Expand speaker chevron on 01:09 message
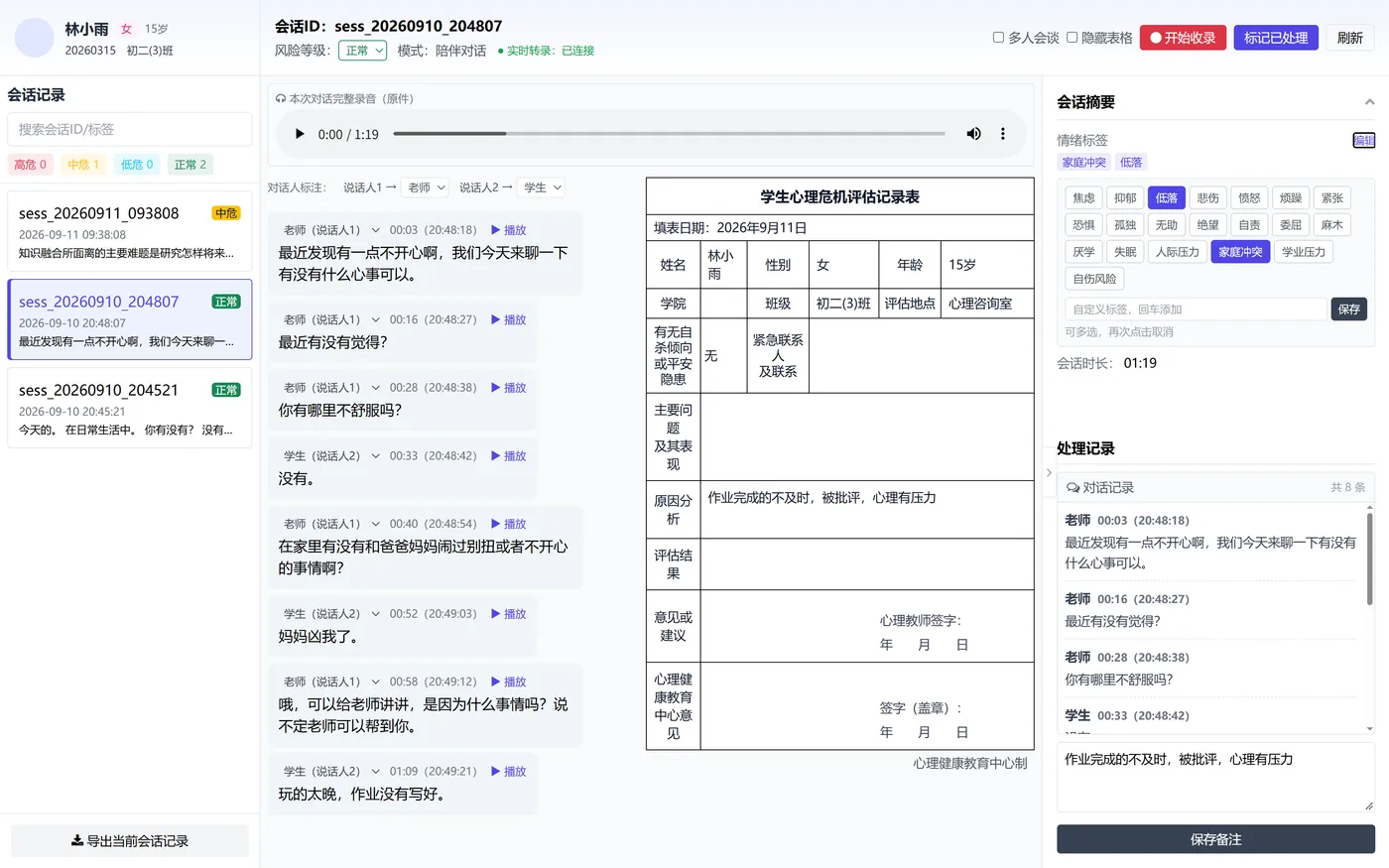Viewport: 1389px width, 868px height. tap(375, 771)
